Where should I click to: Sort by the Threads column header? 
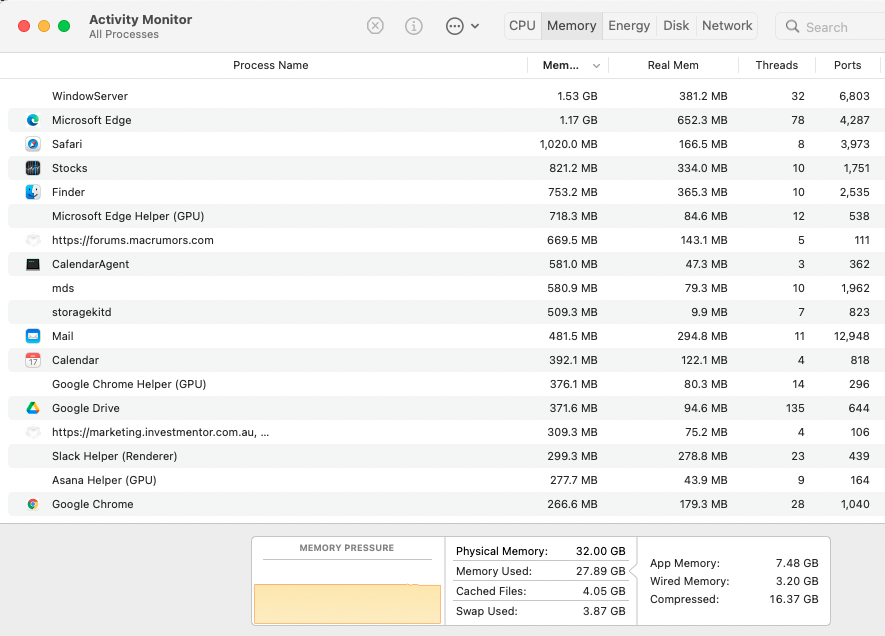click(x=777, y=65)
